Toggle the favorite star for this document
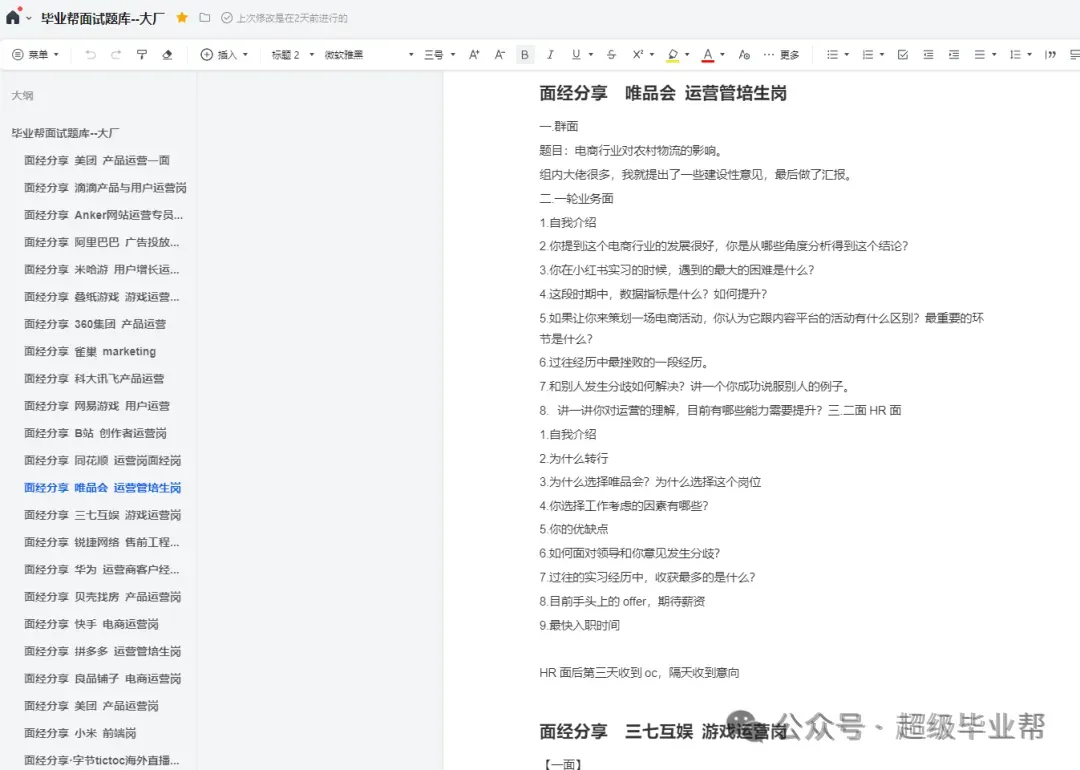 click(182, 18)
